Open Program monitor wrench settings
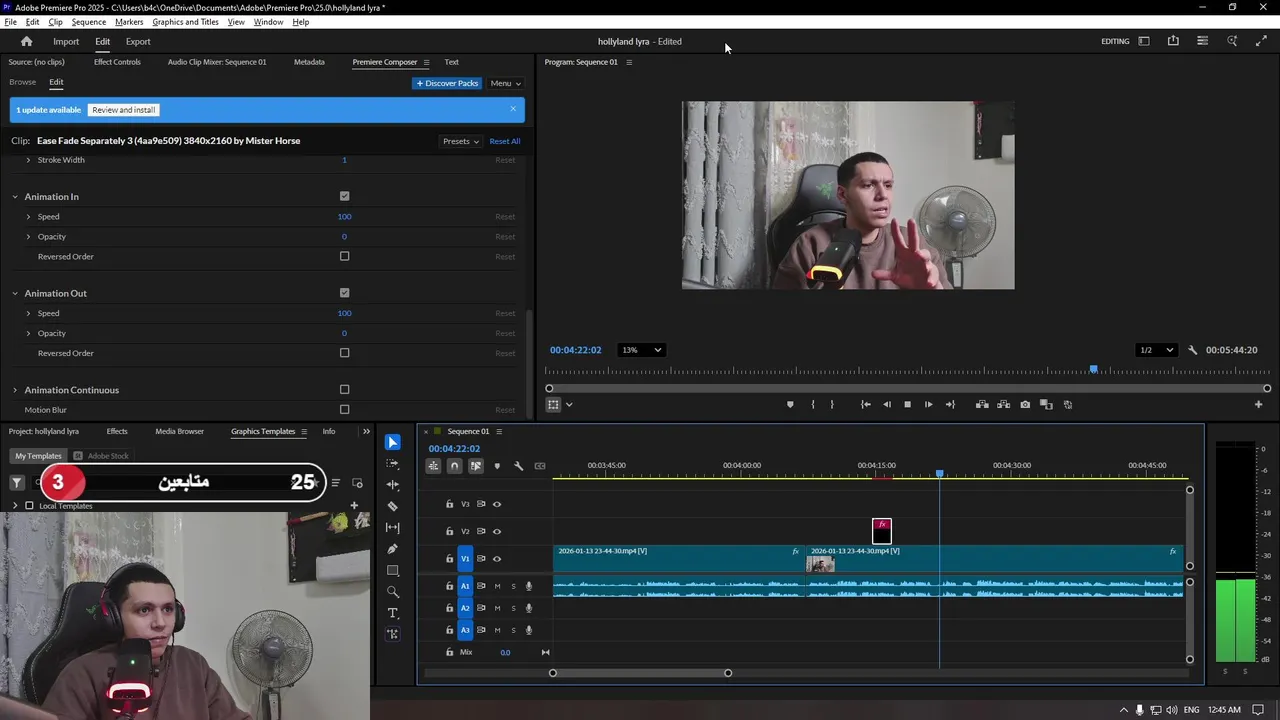The image size is (1280, 720). point(1193,350)
